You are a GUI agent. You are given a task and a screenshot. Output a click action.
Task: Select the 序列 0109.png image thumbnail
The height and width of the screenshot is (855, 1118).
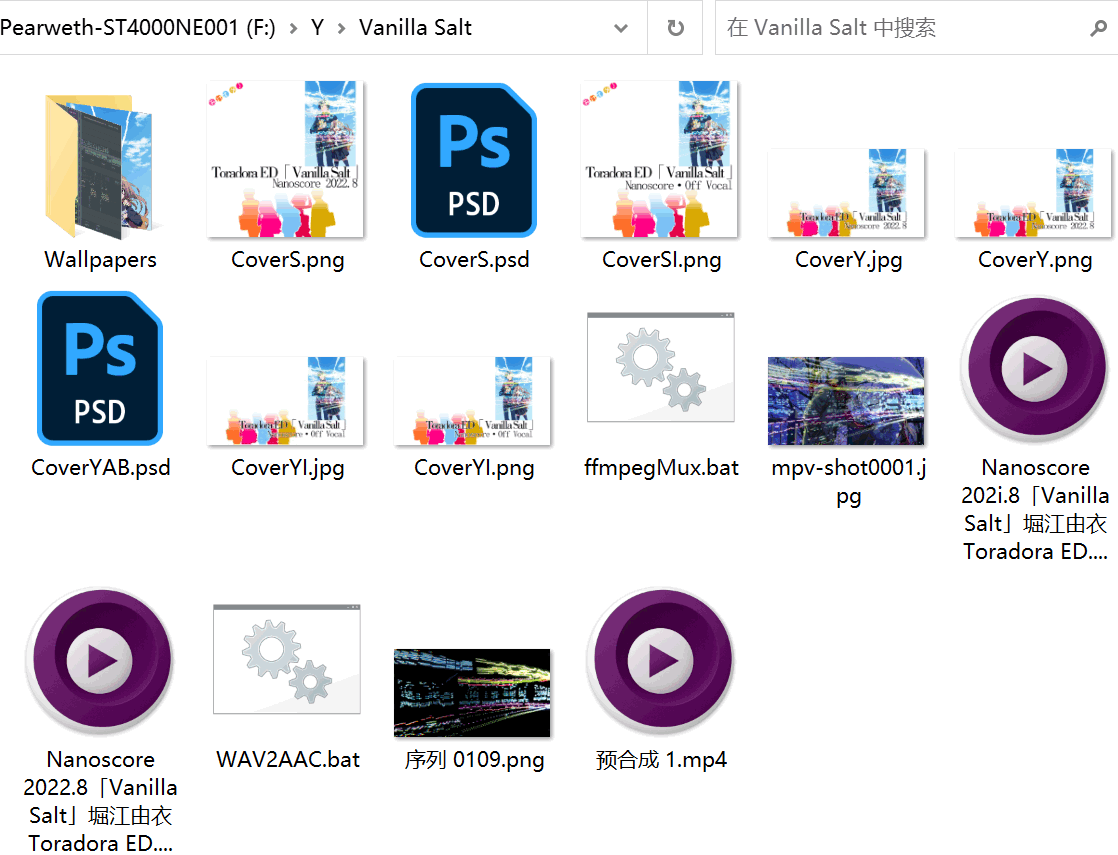tap(472, 692)
